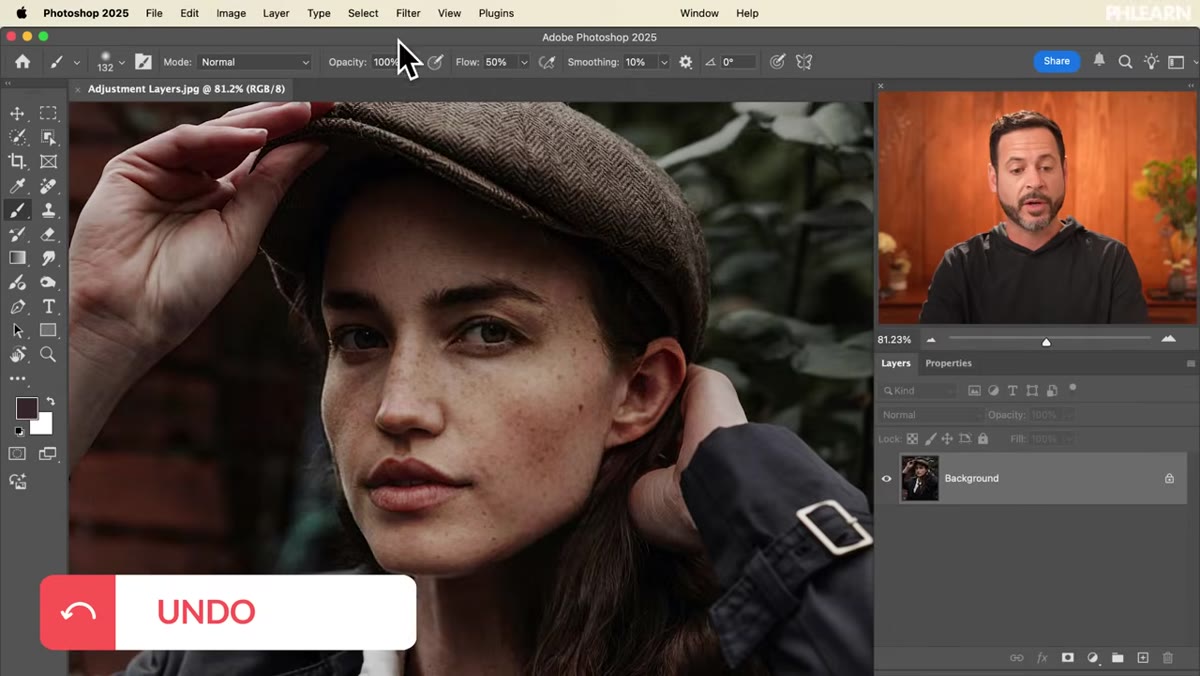Screen dimensions: 1200x676
Task: Swap foreground and background colors arrow
Action: 50,402
